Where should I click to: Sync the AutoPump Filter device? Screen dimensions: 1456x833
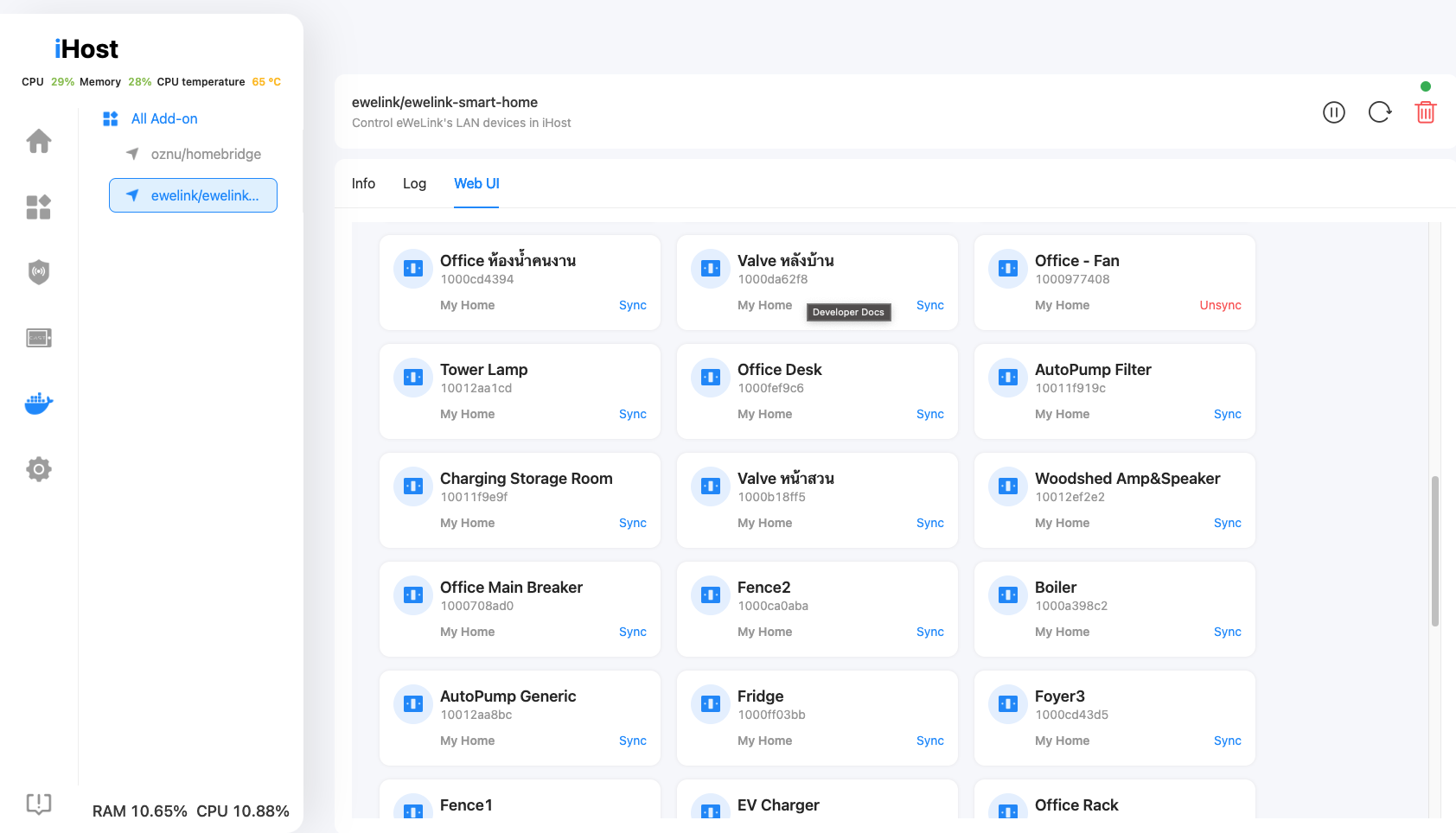(x=1228, y=414)
